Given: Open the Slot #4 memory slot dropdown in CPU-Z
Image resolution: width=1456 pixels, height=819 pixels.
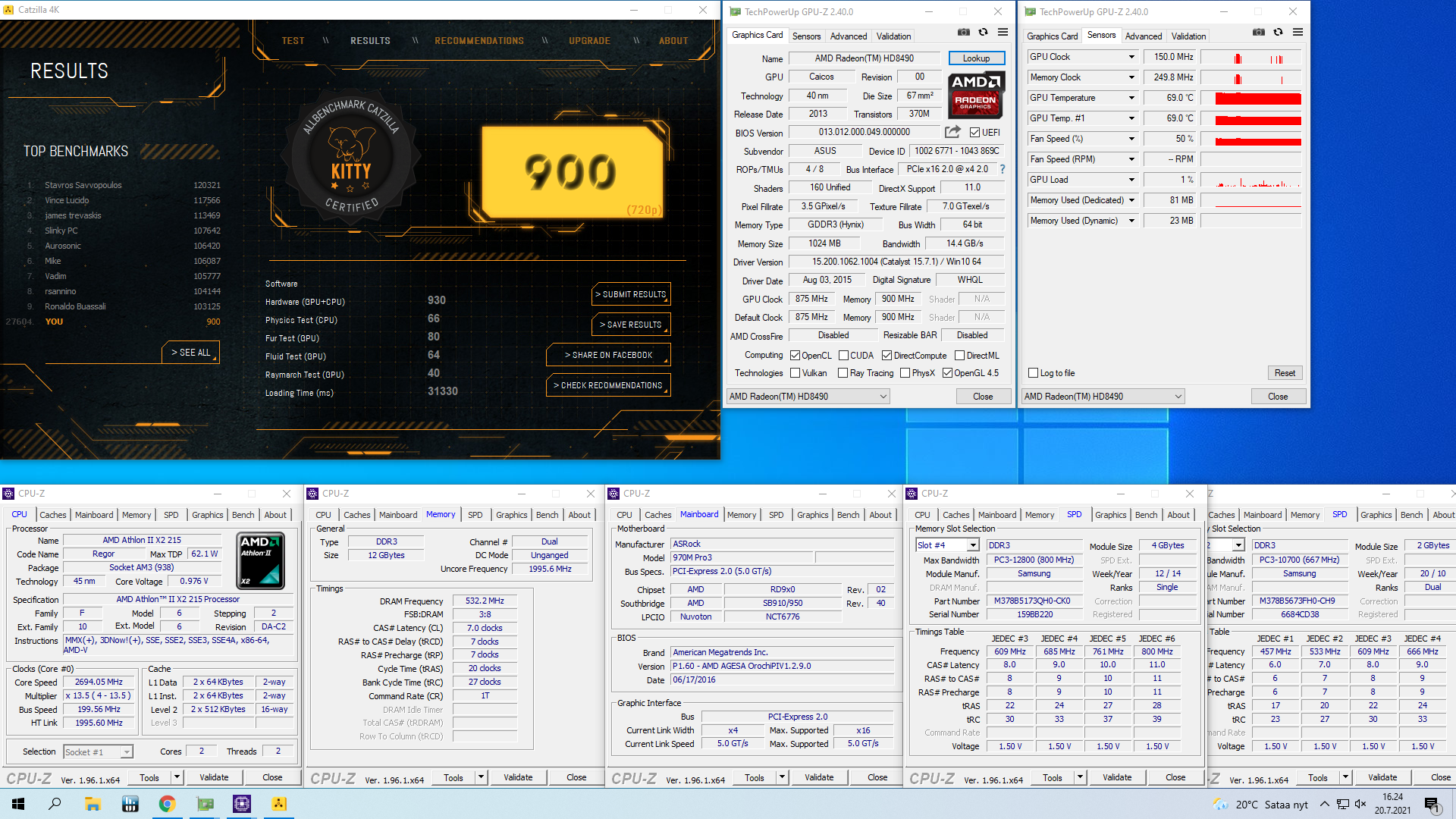Looking at the screenshot, I should pos(947,545).
